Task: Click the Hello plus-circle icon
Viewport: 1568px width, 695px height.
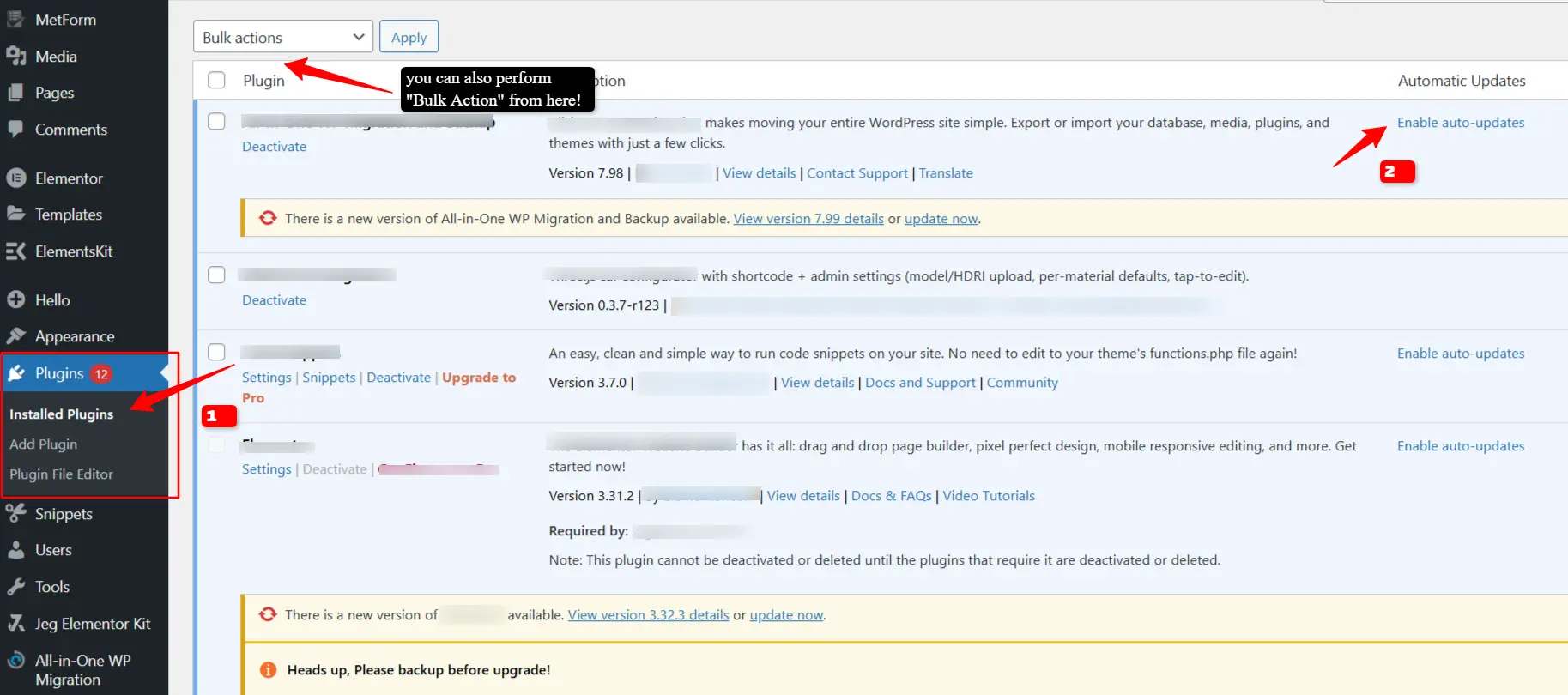Action: point(15,300)
